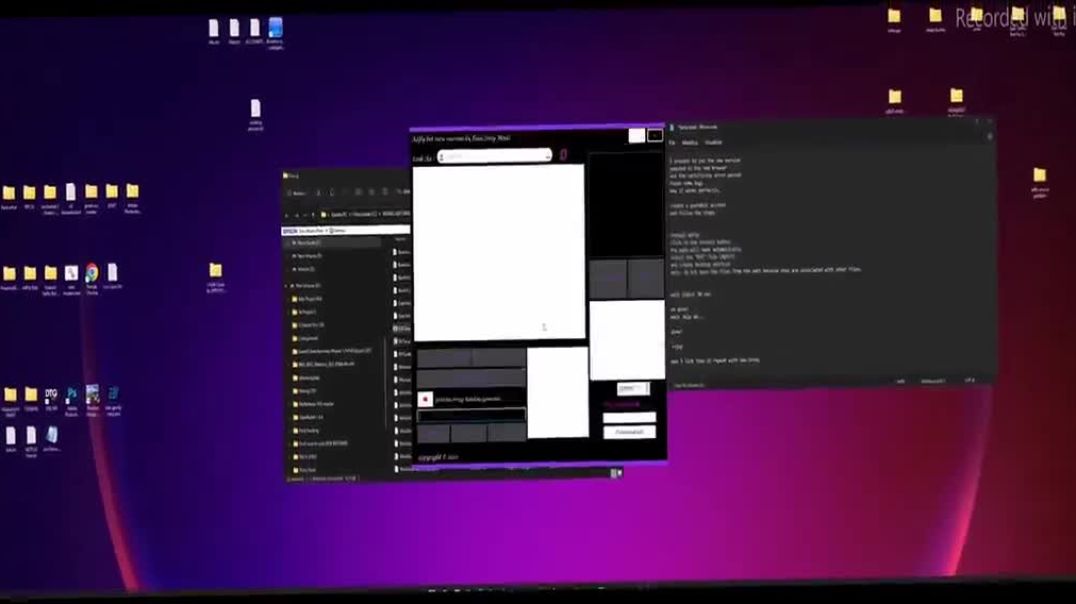Image resolution: width=1076 pixels, height=604 pixels.
Task: Open the DTG desktop shortcut
Action: point(51,395)
